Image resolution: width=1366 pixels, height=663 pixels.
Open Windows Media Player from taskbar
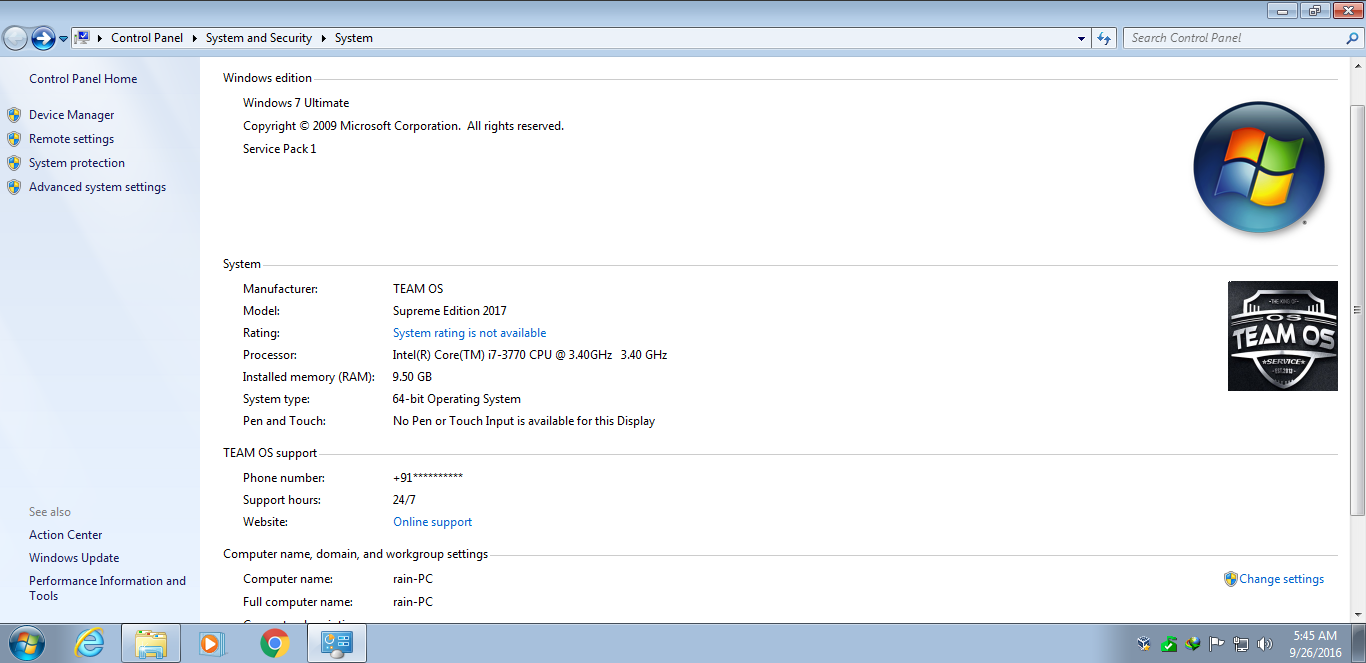point(212,643)
